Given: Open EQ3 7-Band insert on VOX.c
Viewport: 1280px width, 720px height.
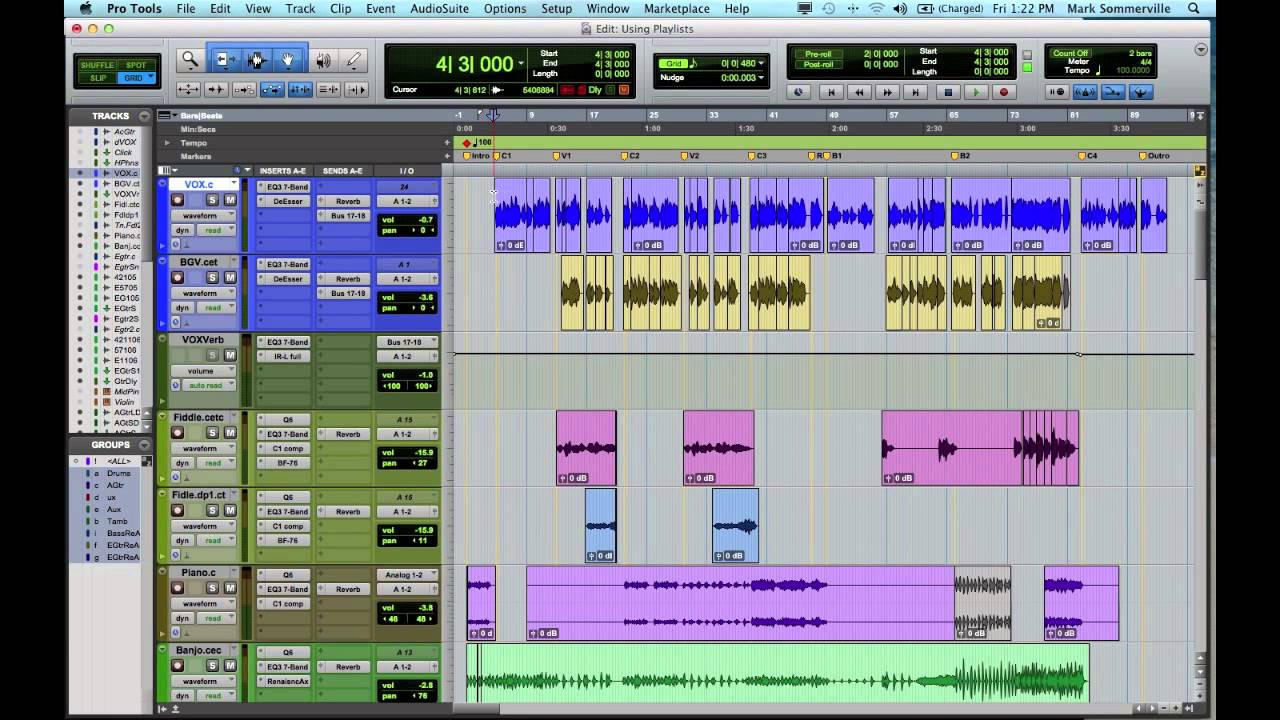Looking at the screenshot, I should tap(285, 187).
